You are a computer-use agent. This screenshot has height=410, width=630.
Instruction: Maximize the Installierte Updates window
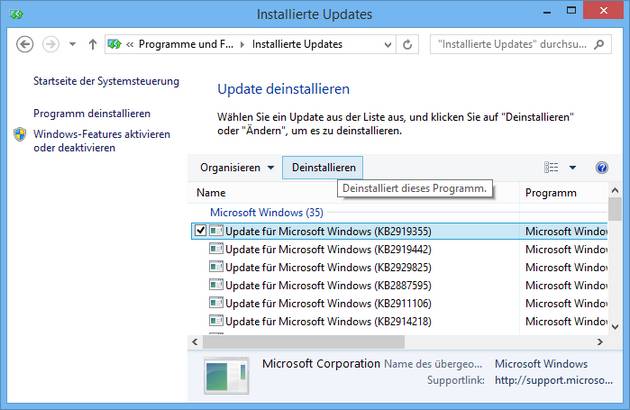coord(571,11)
